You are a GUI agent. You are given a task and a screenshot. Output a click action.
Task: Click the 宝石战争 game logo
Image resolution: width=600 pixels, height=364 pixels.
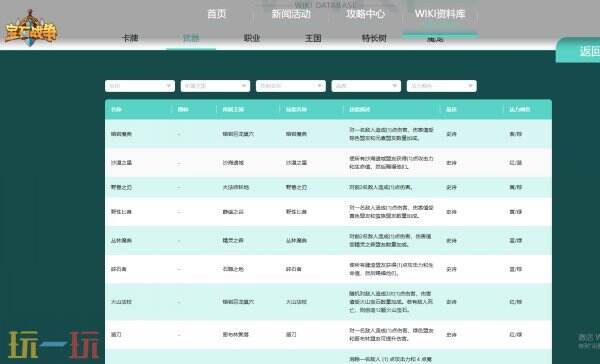[x=31, y=28]
